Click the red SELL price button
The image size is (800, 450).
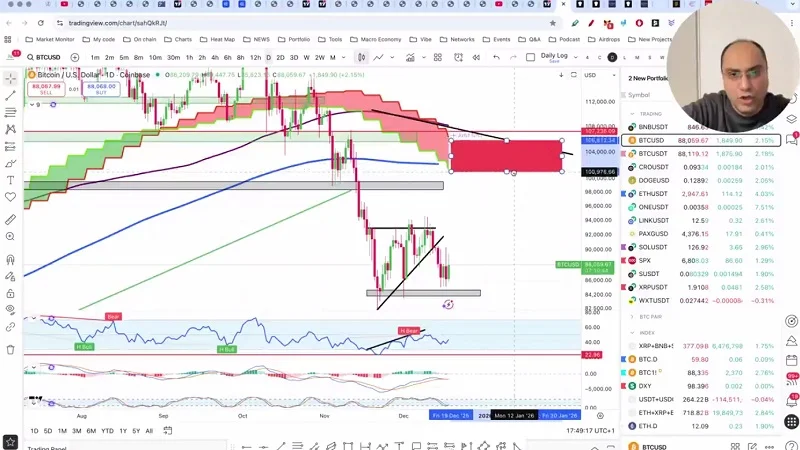(x=46, y=88)
